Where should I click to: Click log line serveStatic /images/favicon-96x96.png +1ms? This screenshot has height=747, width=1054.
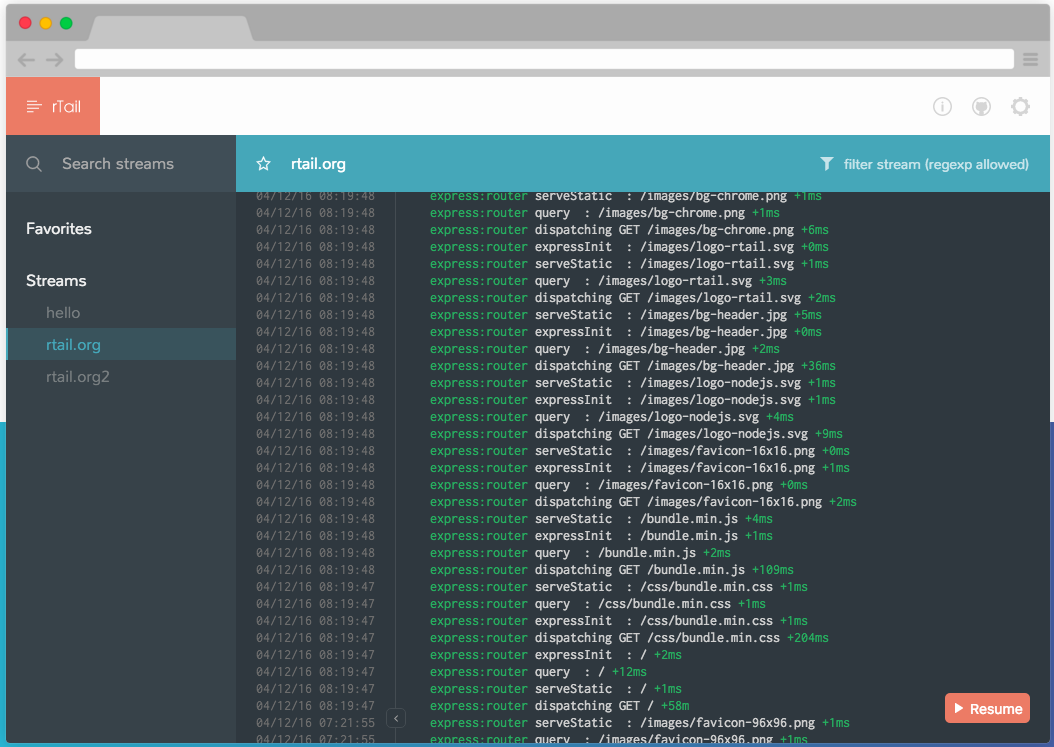[639, 723]
